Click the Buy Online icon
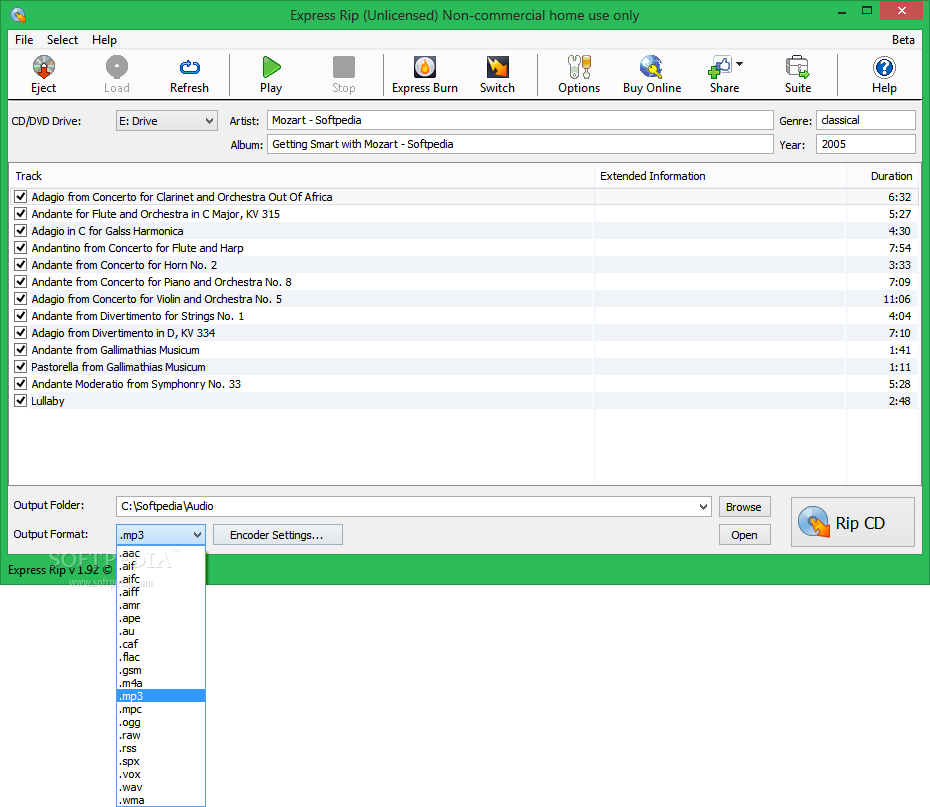 (x=651, y=67)
